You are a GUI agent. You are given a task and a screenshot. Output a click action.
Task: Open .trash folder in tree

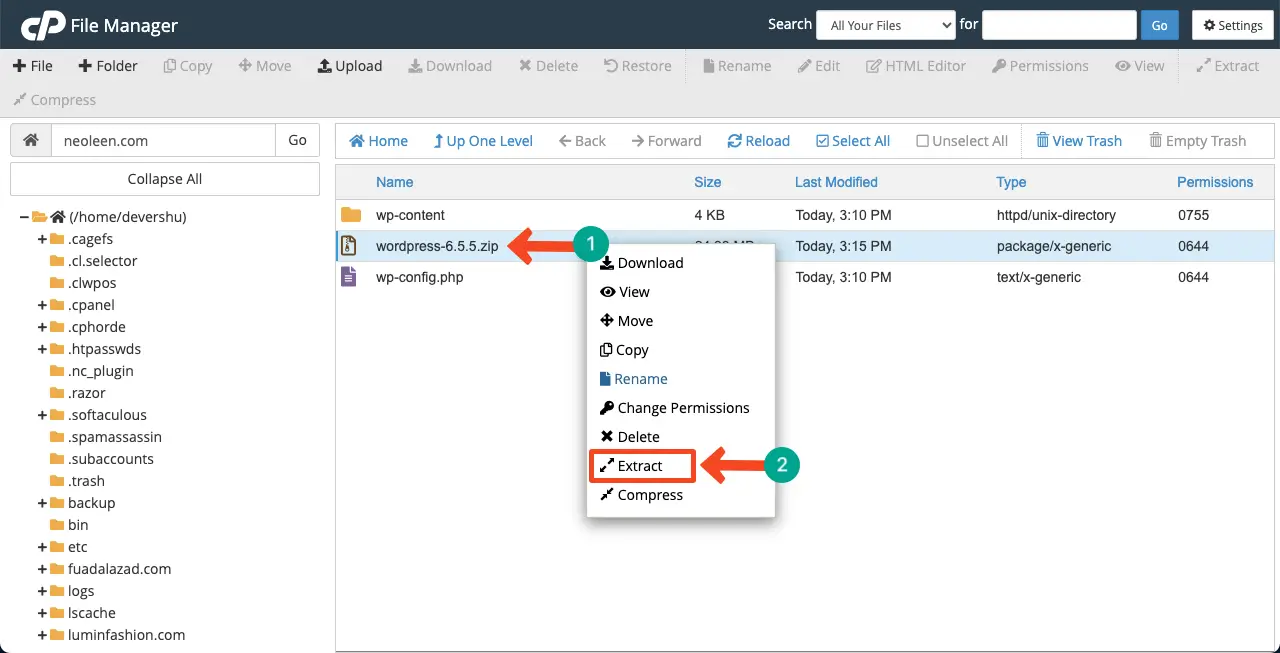[86, 481]
